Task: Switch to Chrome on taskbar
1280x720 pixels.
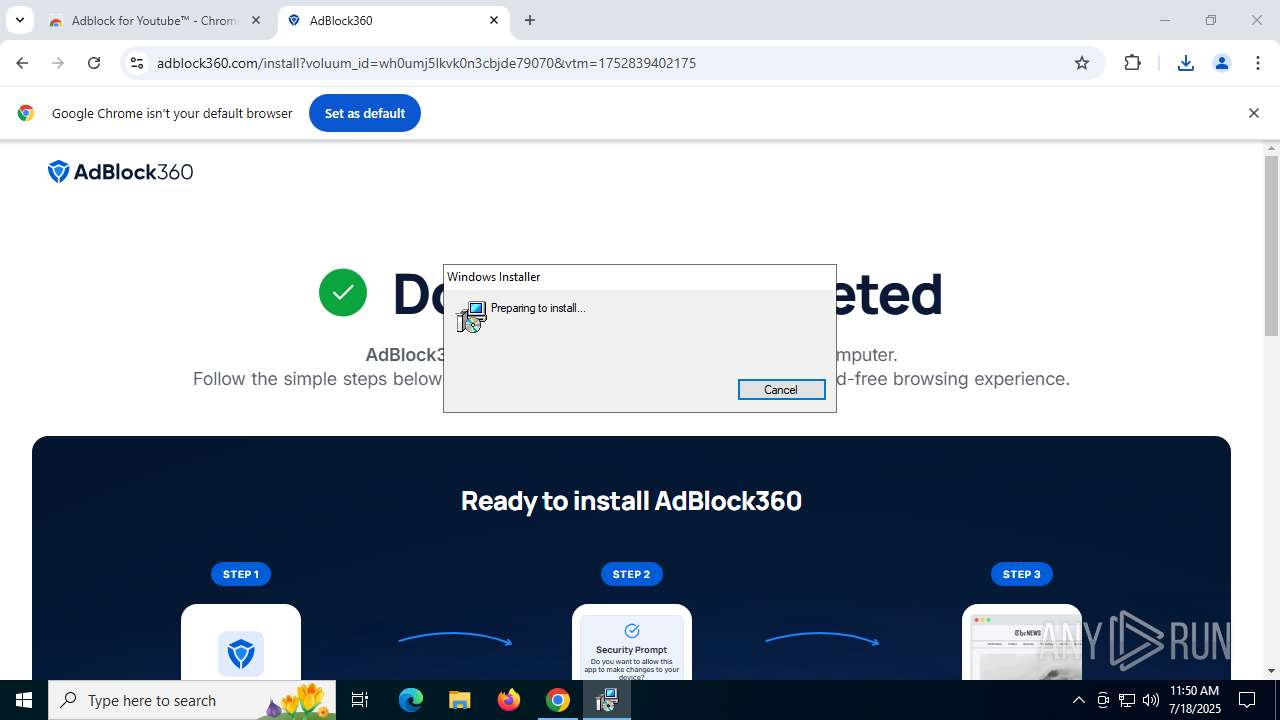Action: click(x=558, y=700)
